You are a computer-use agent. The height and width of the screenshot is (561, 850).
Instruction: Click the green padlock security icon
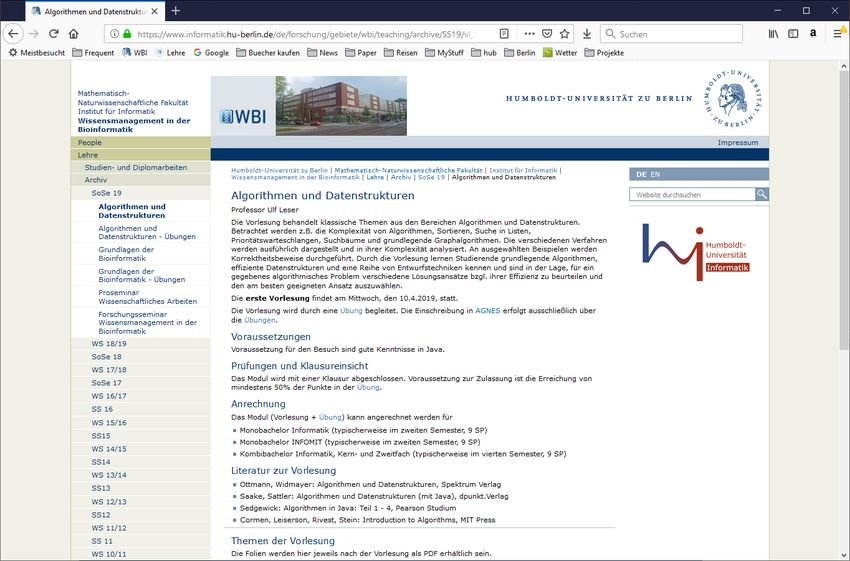tap(127, 34)
